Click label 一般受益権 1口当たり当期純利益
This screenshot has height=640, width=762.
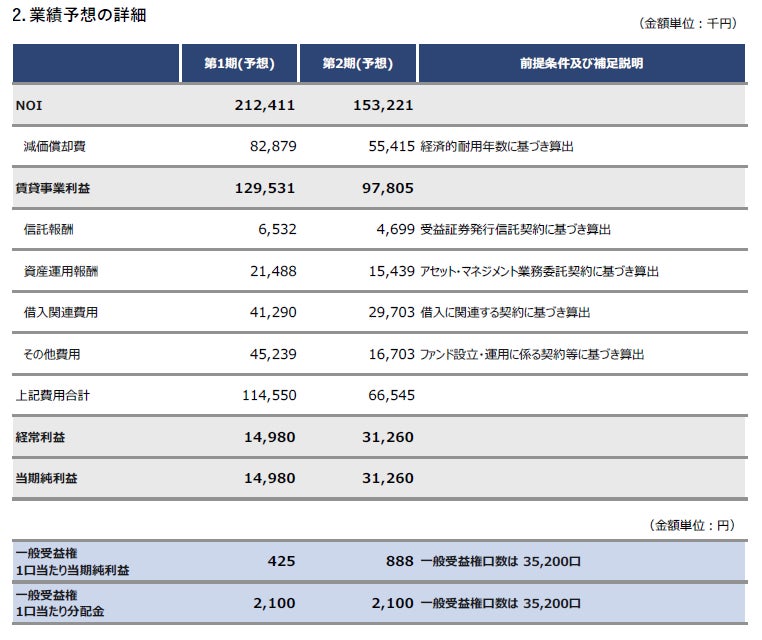72,562
